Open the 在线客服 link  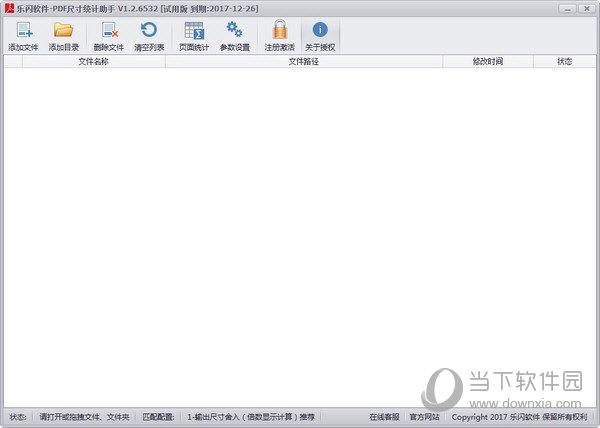[x=385, y=417]
